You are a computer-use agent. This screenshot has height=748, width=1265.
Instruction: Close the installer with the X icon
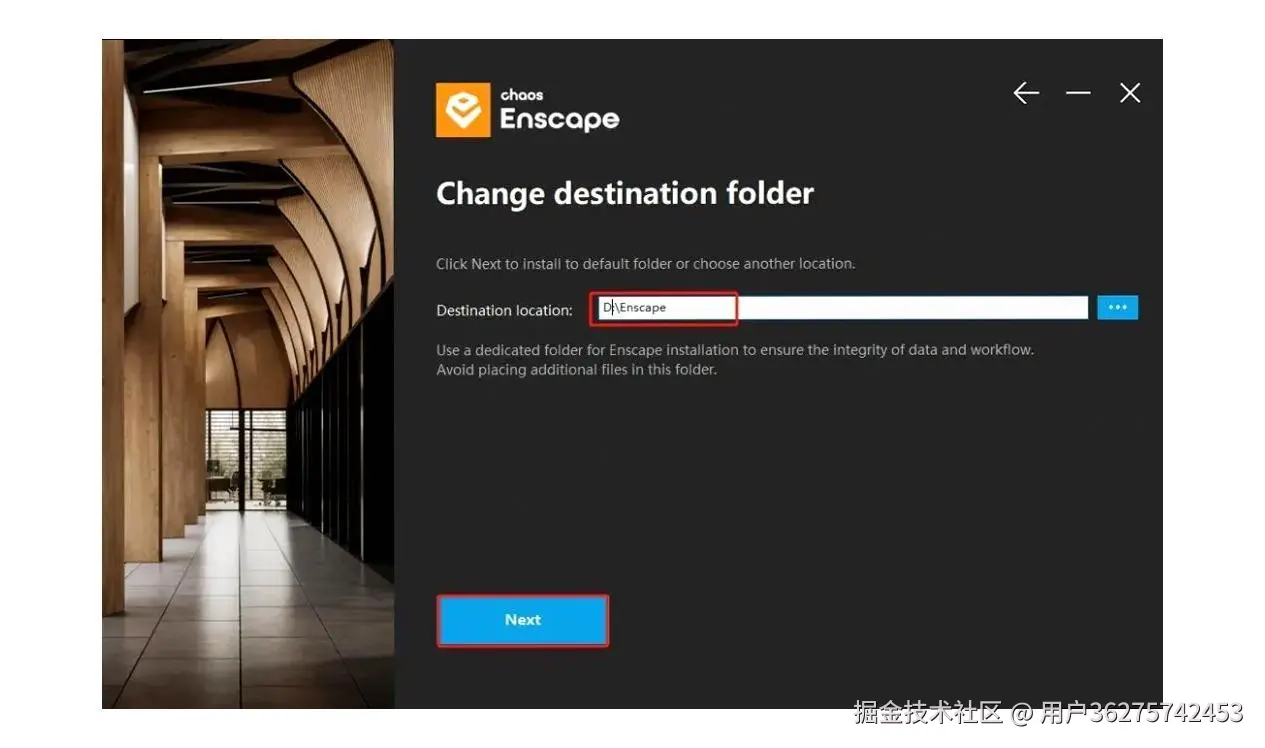click(1130, 93)
